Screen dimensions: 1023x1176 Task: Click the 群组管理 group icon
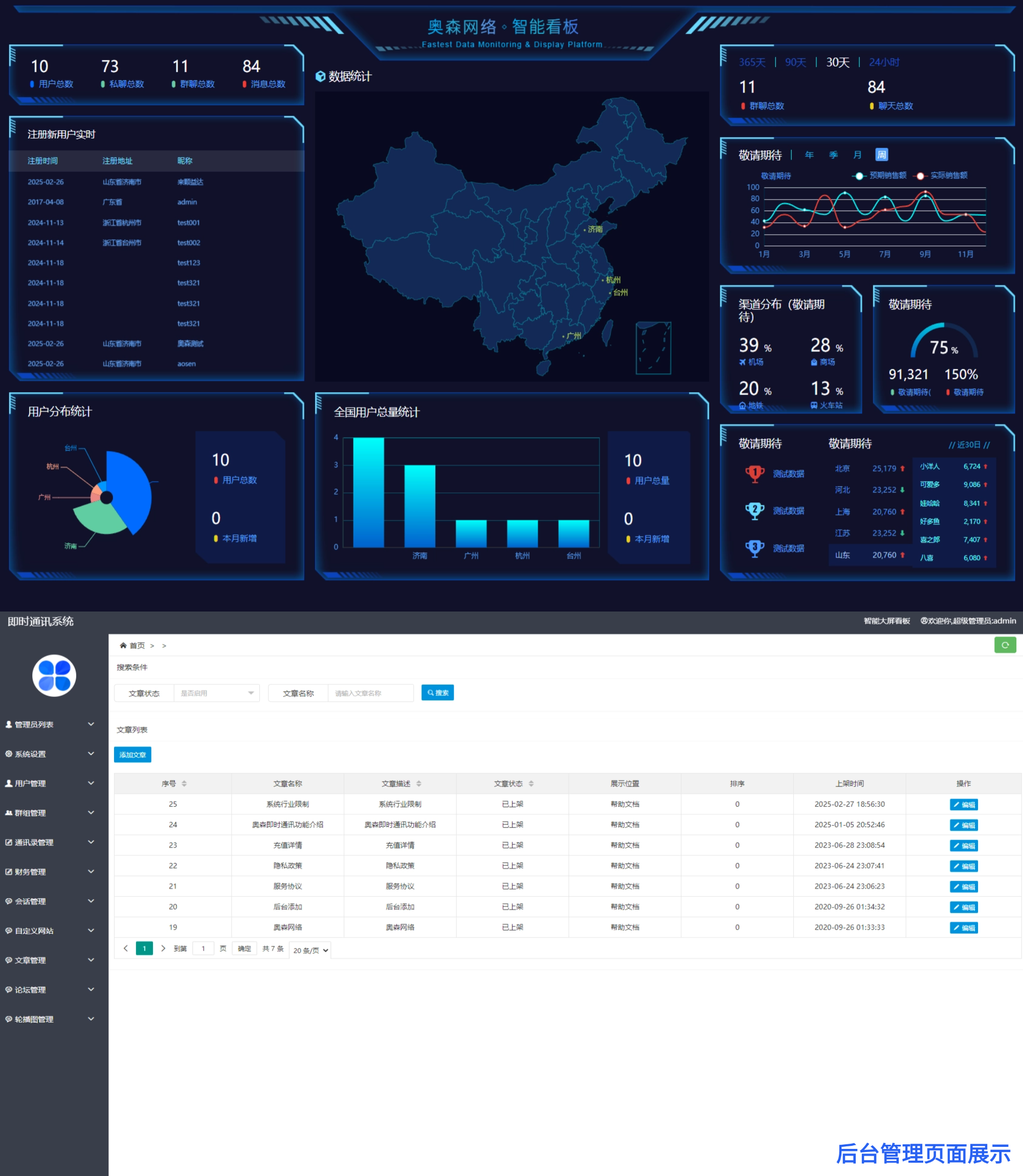9,812
